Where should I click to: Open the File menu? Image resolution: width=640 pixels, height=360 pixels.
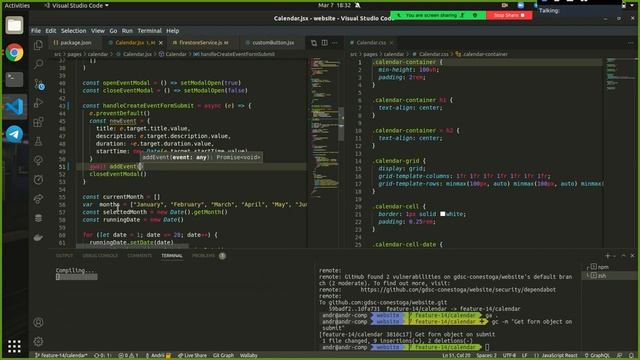pos(36,31)
